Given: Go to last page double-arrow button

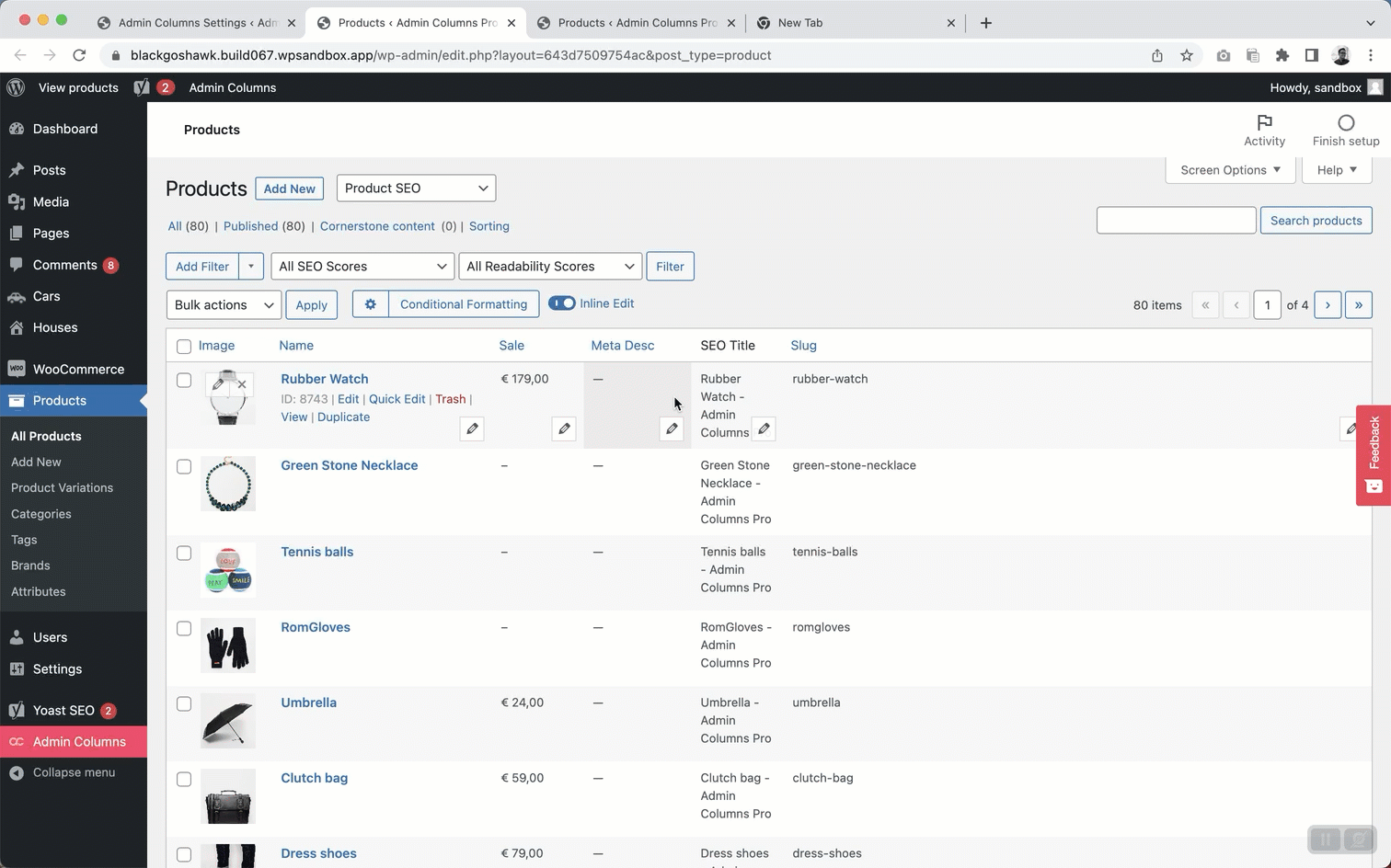Looking at the screenshot, I should pos(1359,305).
